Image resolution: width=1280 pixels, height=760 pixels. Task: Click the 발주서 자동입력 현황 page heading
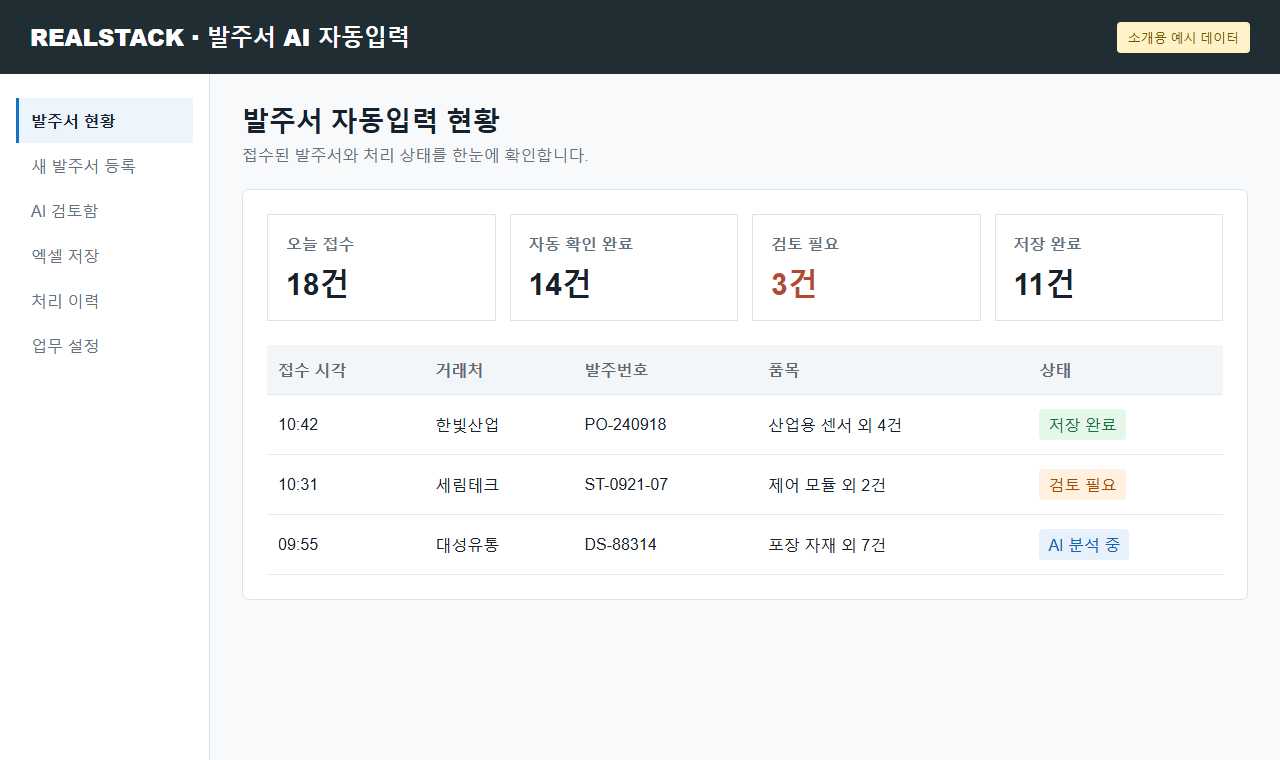(371, 121)
